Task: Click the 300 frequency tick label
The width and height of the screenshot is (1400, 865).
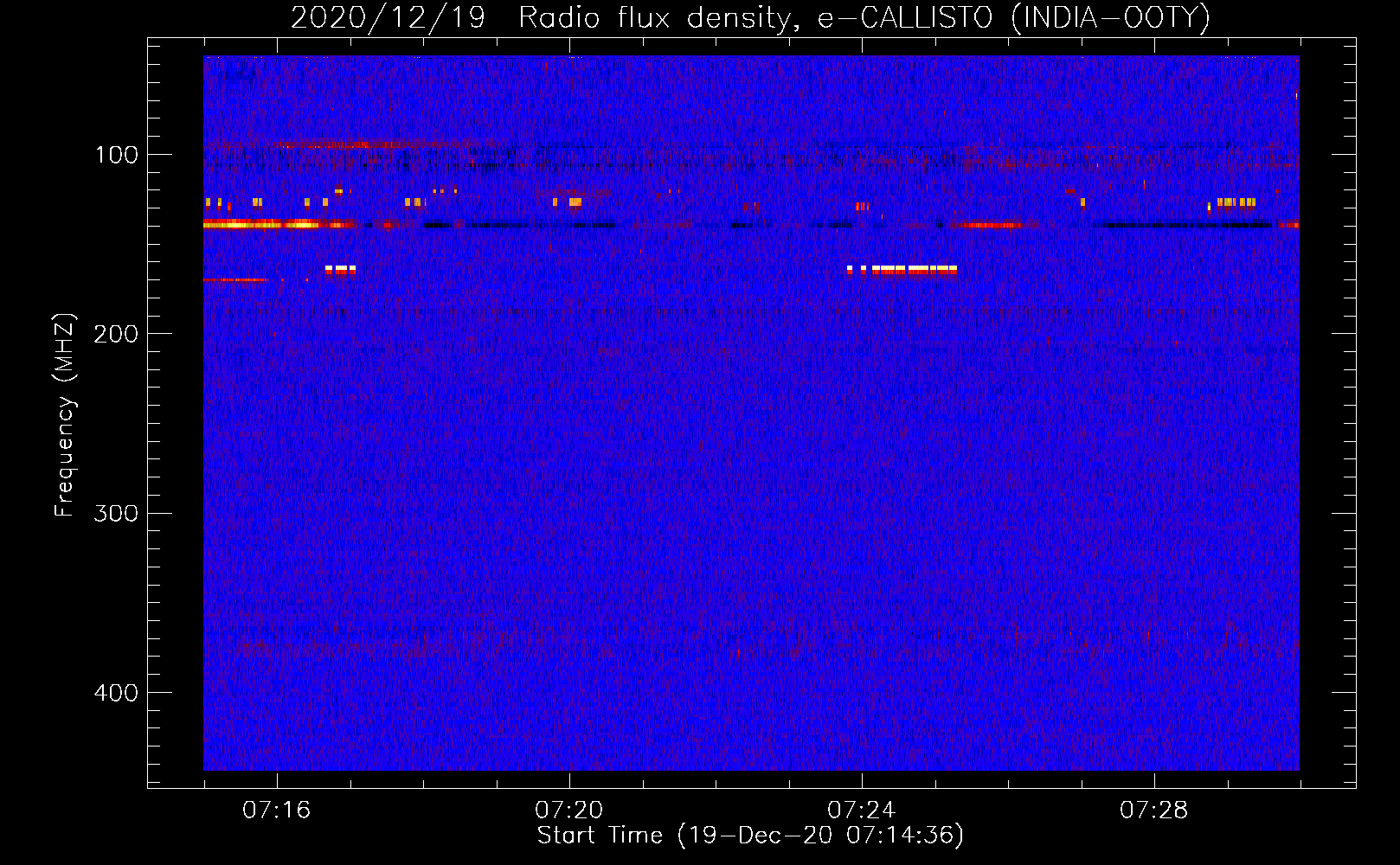Action: tap(116, 513)
